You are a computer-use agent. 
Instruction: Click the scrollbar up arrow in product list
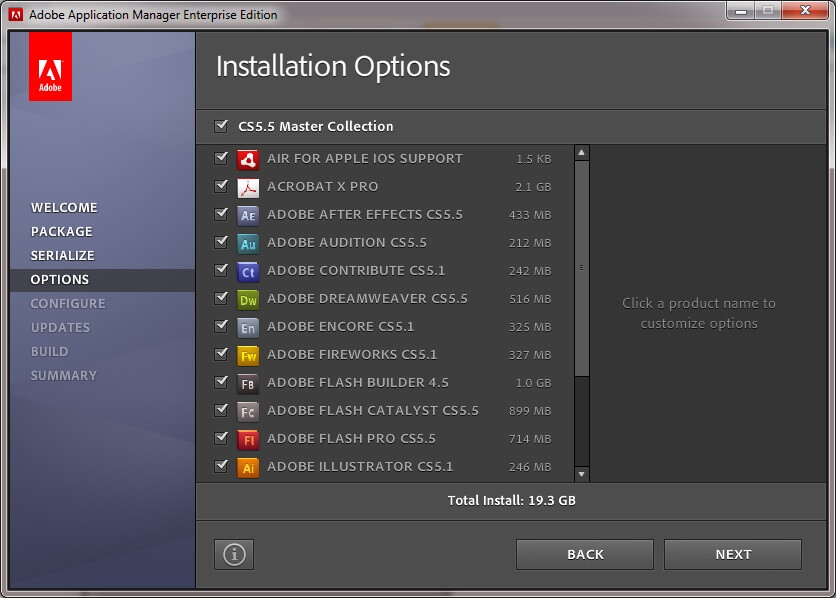pyautogui.click(x=582, y=153)
